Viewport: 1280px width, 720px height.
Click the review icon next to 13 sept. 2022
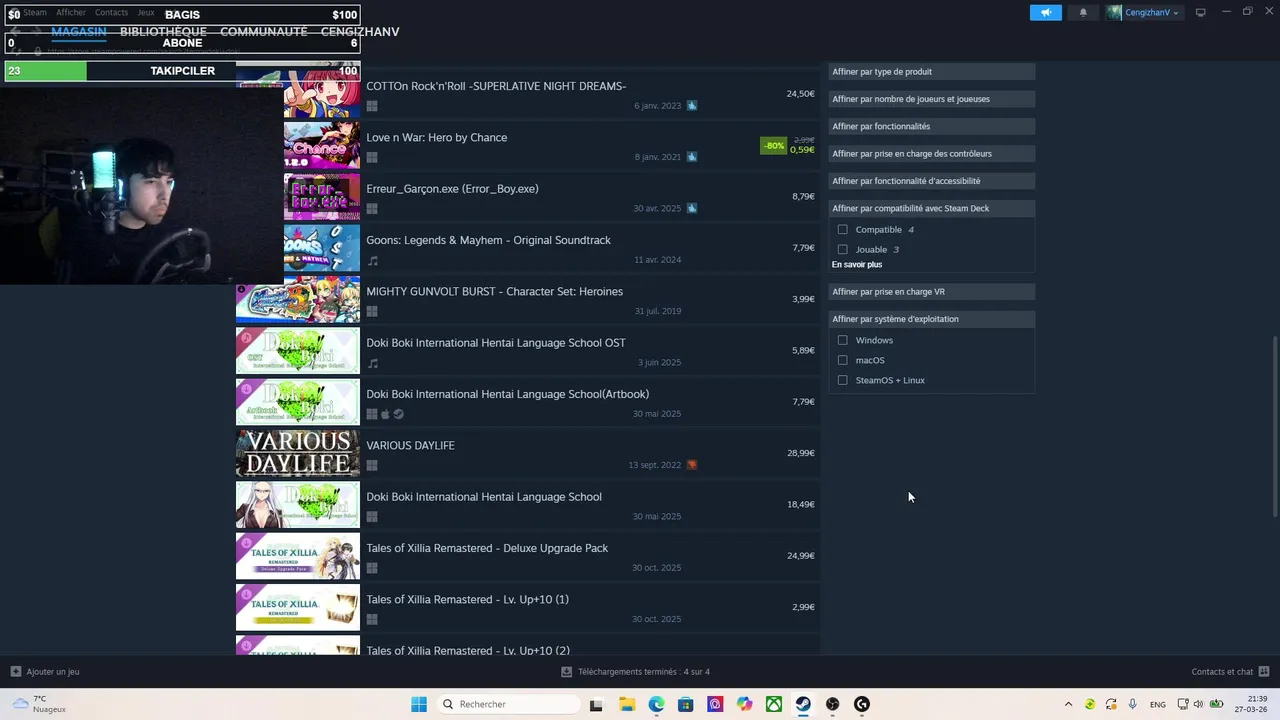click(692, 465)
